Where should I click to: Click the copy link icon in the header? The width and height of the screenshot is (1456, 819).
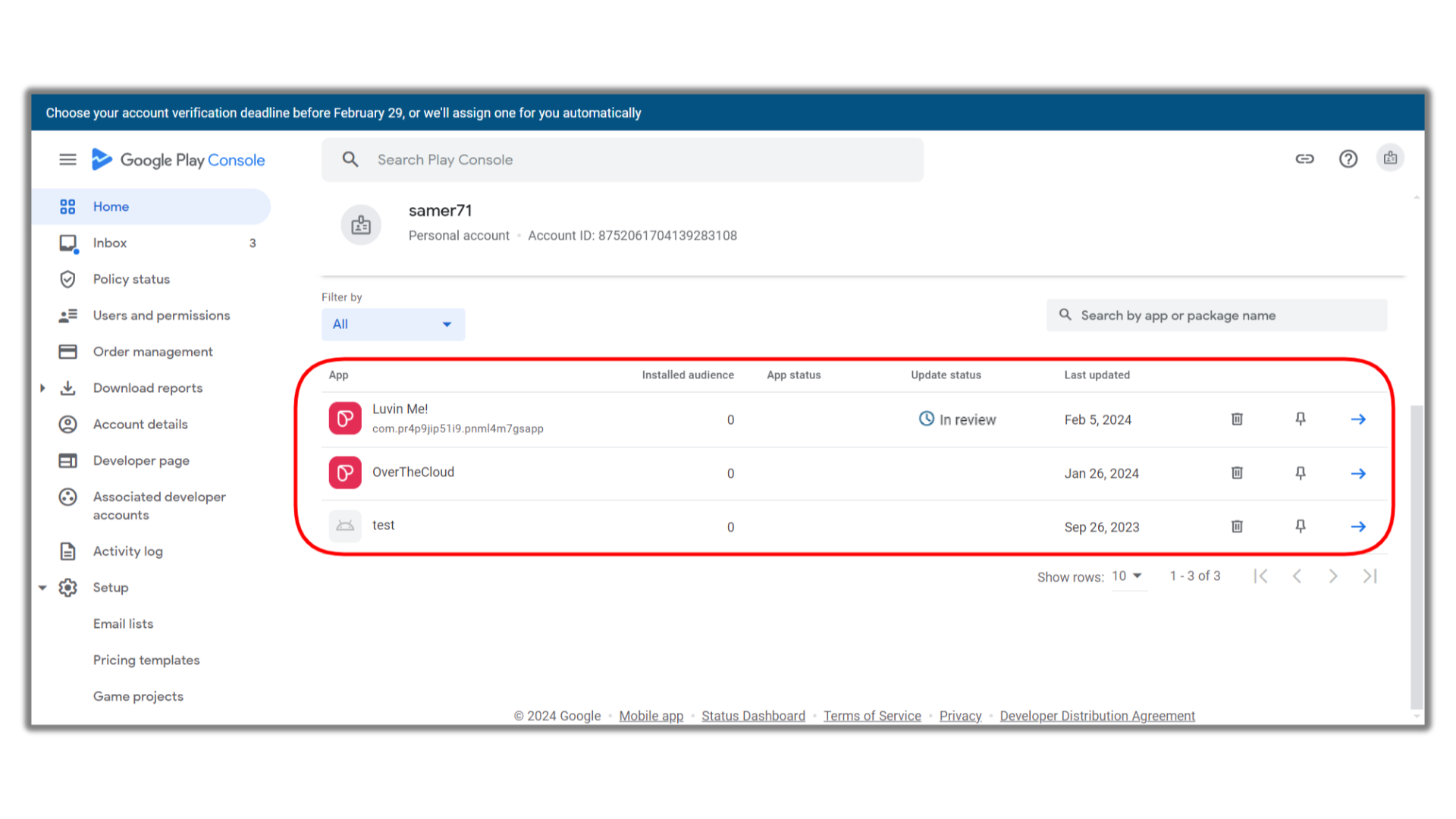pyautogui.click(x=1304, y=158)
